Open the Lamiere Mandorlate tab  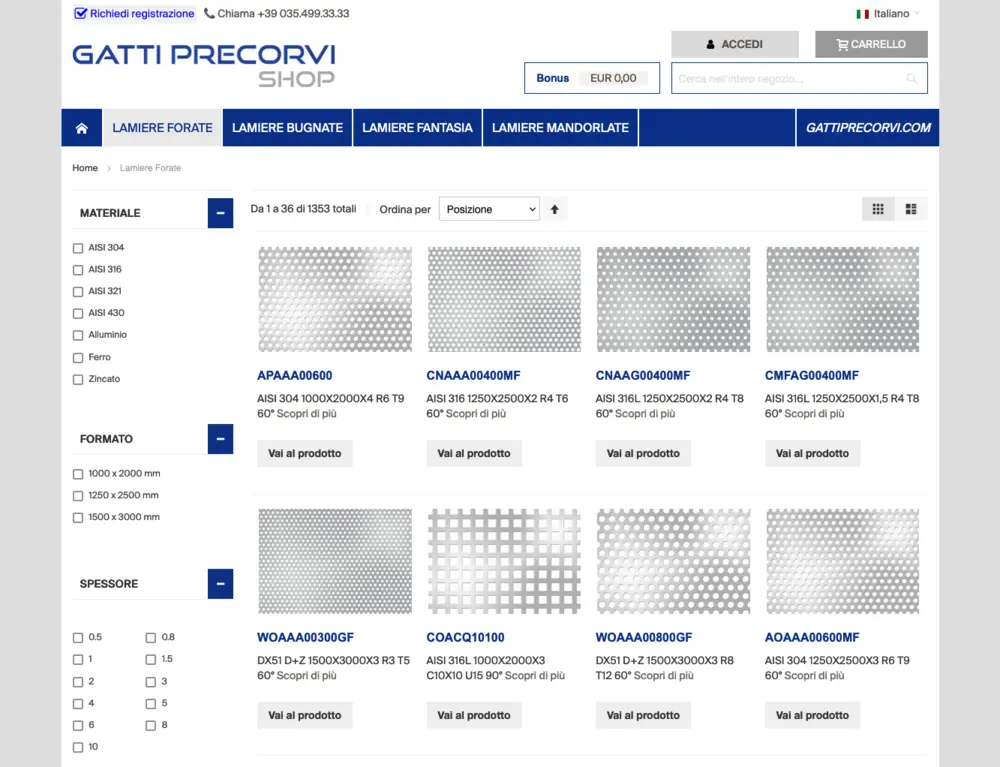tap(561, 128)
